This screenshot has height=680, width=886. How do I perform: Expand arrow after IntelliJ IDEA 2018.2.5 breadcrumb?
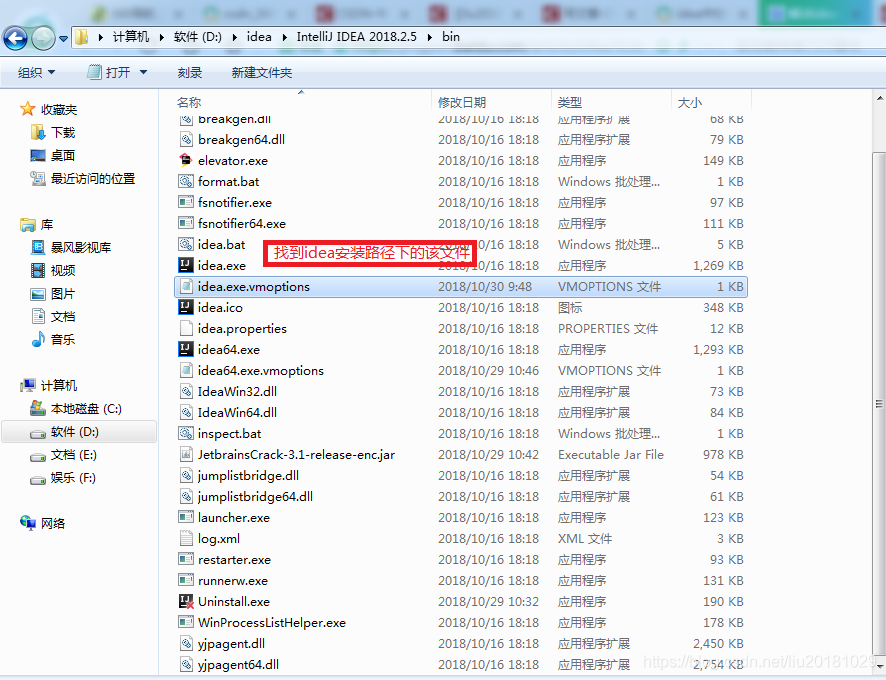[x=430, y=37]
